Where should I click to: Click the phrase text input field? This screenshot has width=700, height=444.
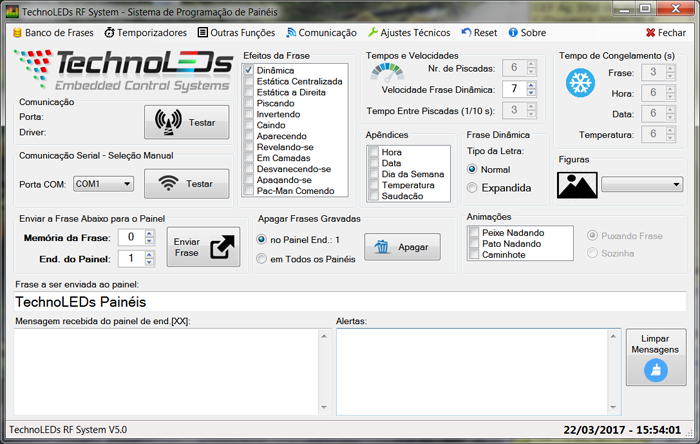[350, 302]
